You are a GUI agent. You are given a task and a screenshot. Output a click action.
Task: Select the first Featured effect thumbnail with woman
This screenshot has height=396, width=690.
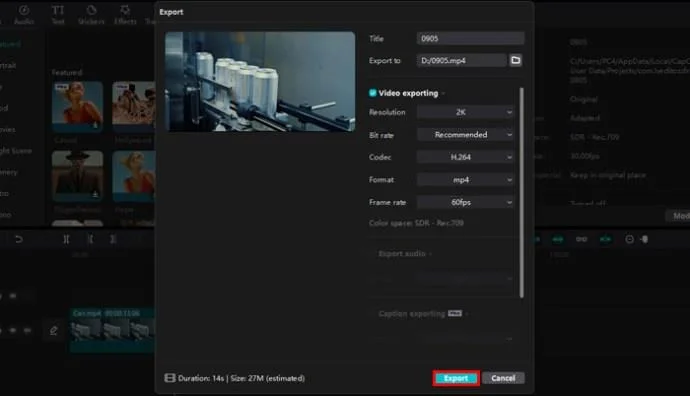[x=77, y=106]
